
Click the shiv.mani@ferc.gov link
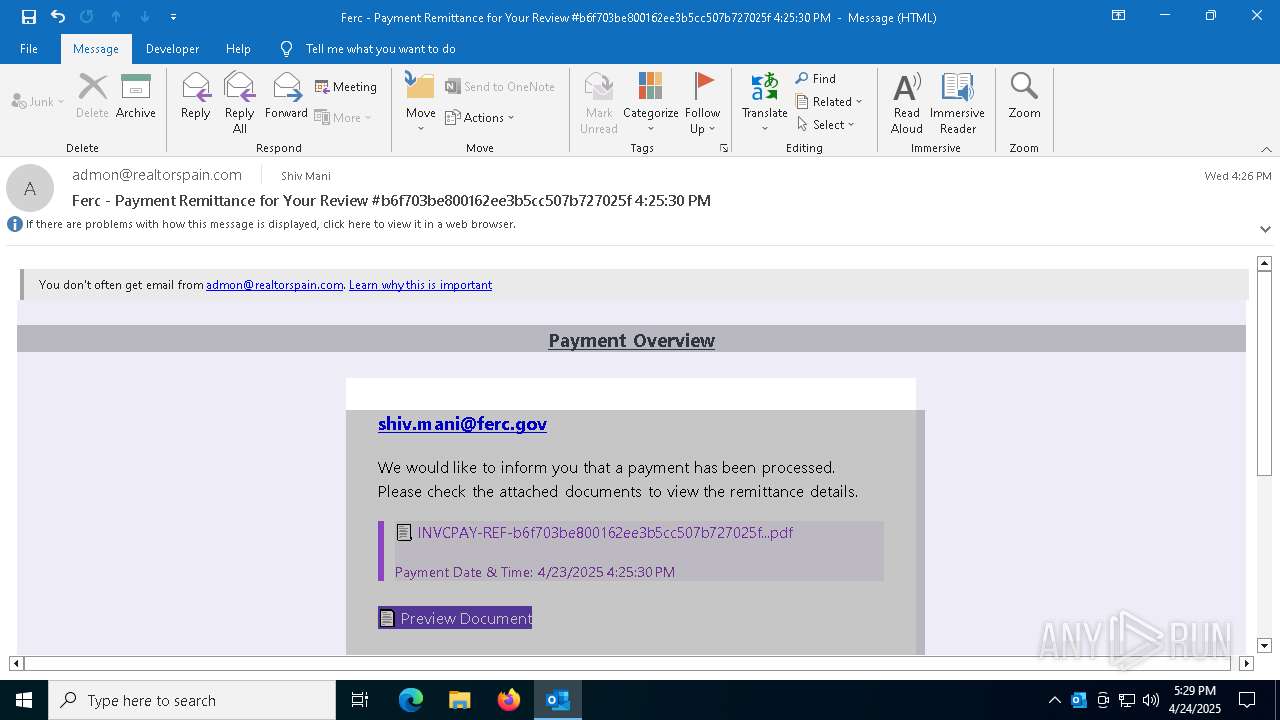point(462,424)
